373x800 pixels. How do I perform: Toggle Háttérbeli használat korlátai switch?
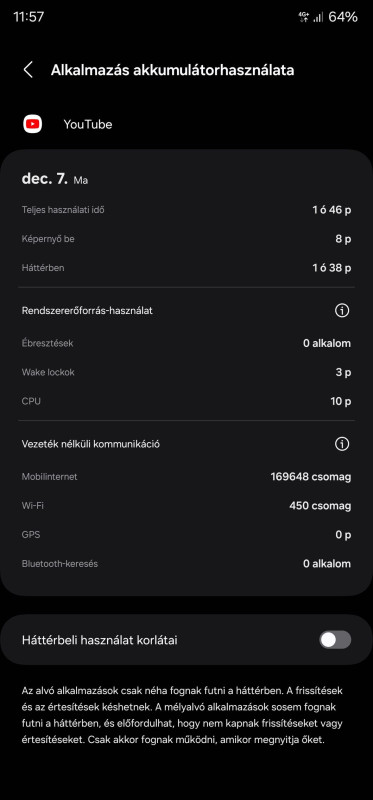coord(335,640)
